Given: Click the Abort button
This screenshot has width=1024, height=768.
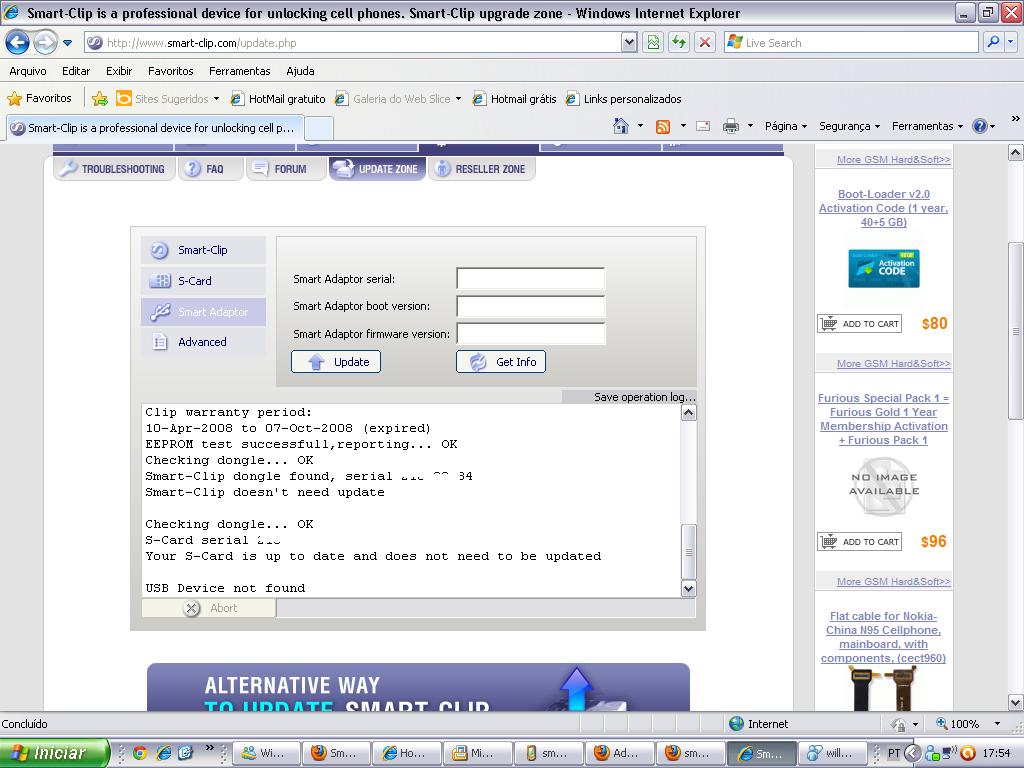Looking at the screenshot, I should 209,608.
